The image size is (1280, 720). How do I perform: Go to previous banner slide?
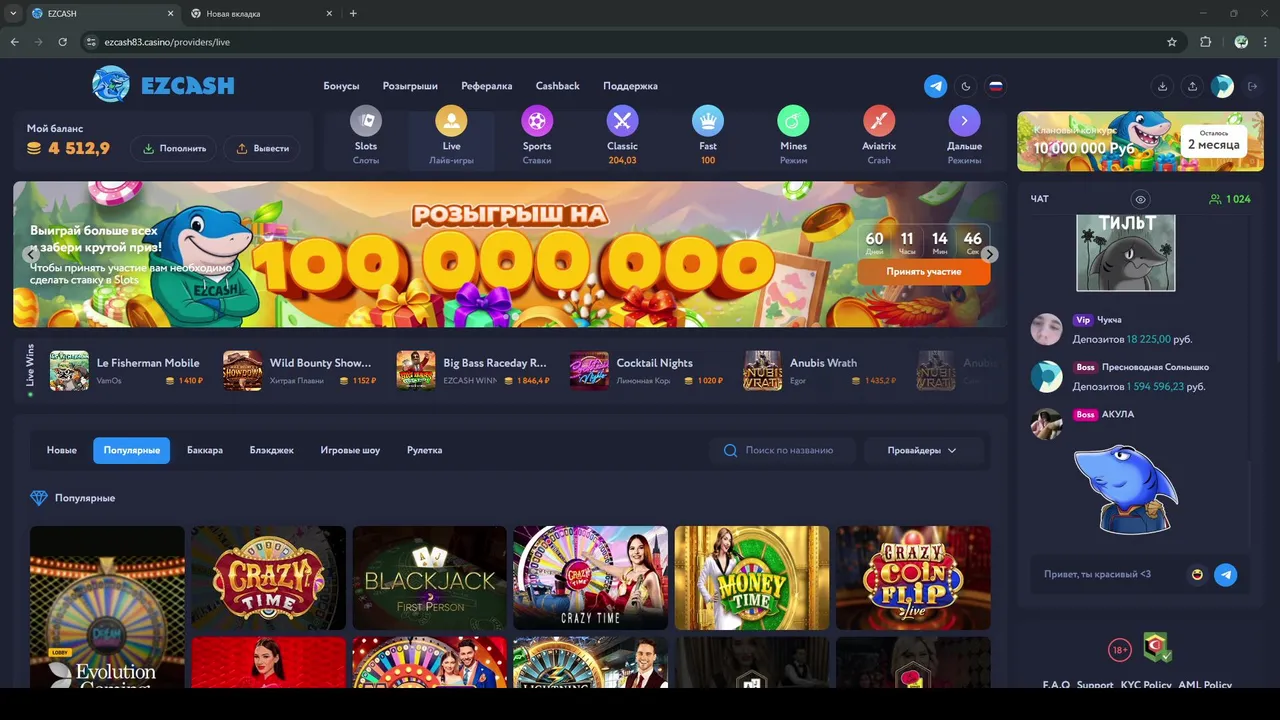[x=31, y=254]
